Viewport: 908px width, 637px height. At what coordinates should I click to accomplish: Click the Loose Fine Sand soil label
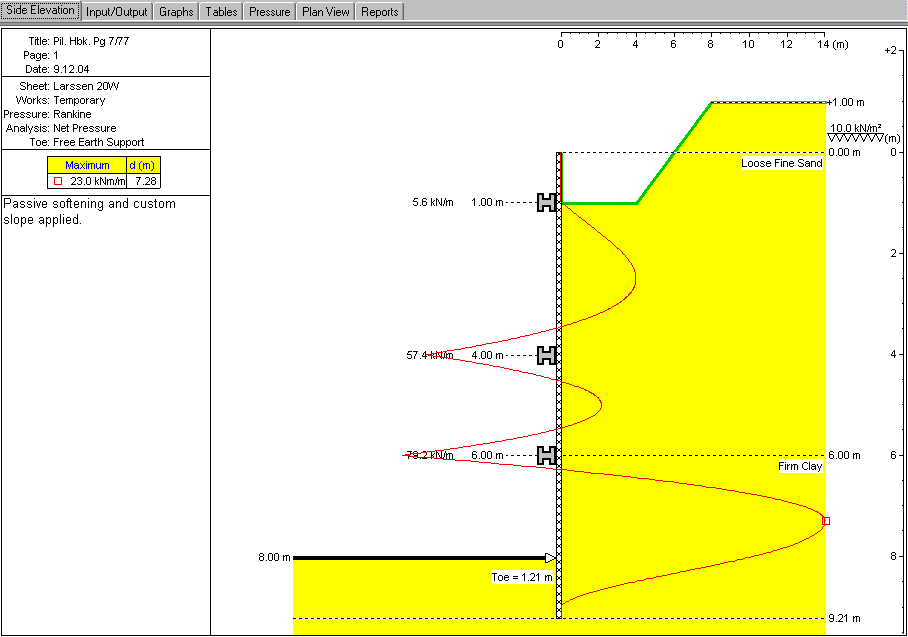coord(781,163)
